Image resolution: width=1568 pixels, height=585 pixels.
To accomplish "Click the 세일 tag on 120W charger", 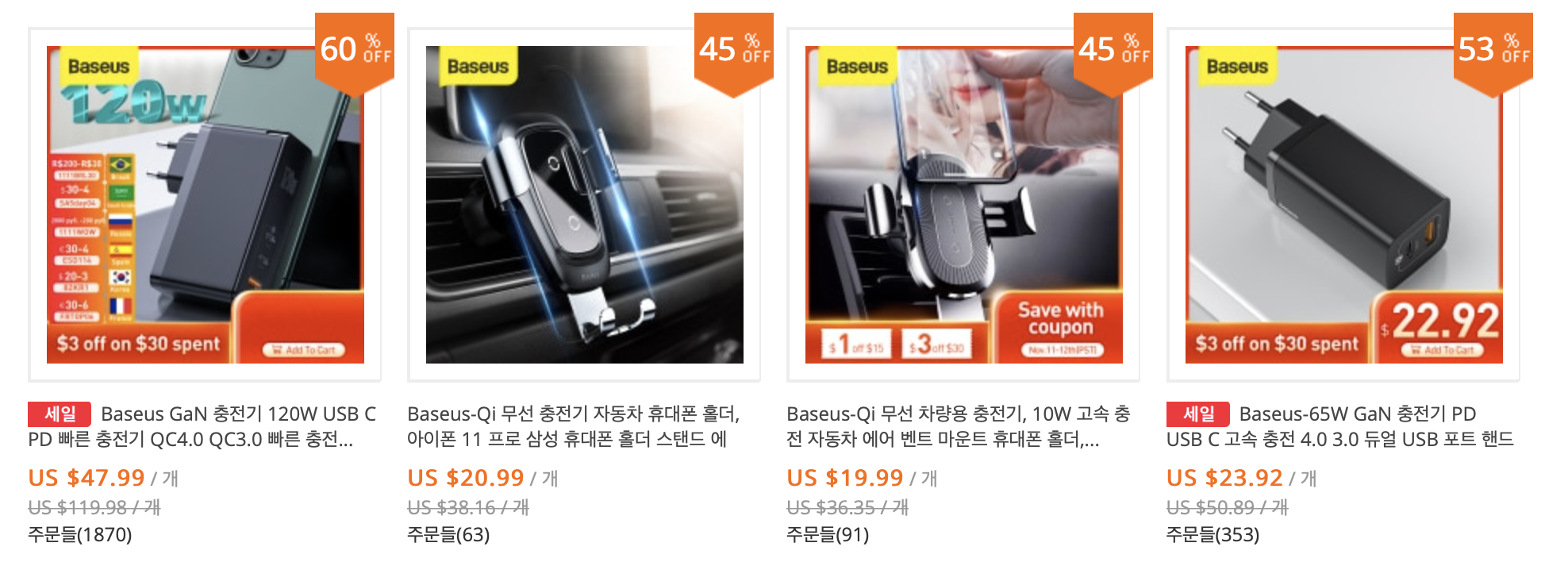I will point(60,414).
